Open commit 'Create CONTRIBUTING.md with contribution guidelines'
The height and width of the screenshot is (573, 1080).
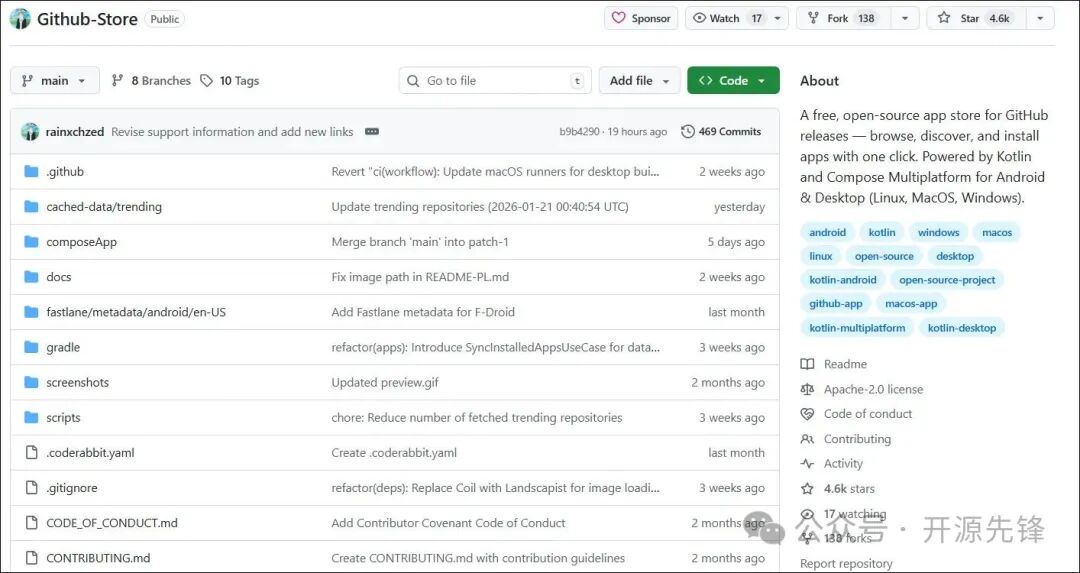point(478,558)
